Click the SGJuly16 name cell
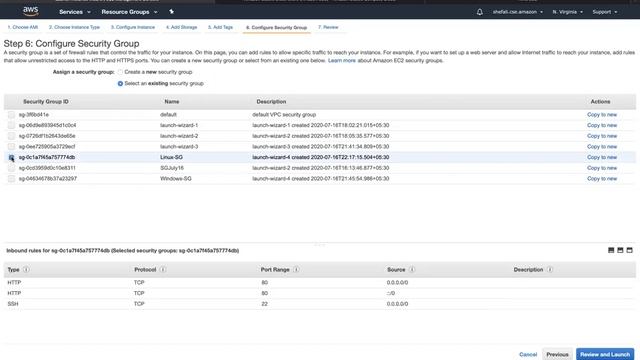The image size is (640, 360). click(x=172, y=168)
